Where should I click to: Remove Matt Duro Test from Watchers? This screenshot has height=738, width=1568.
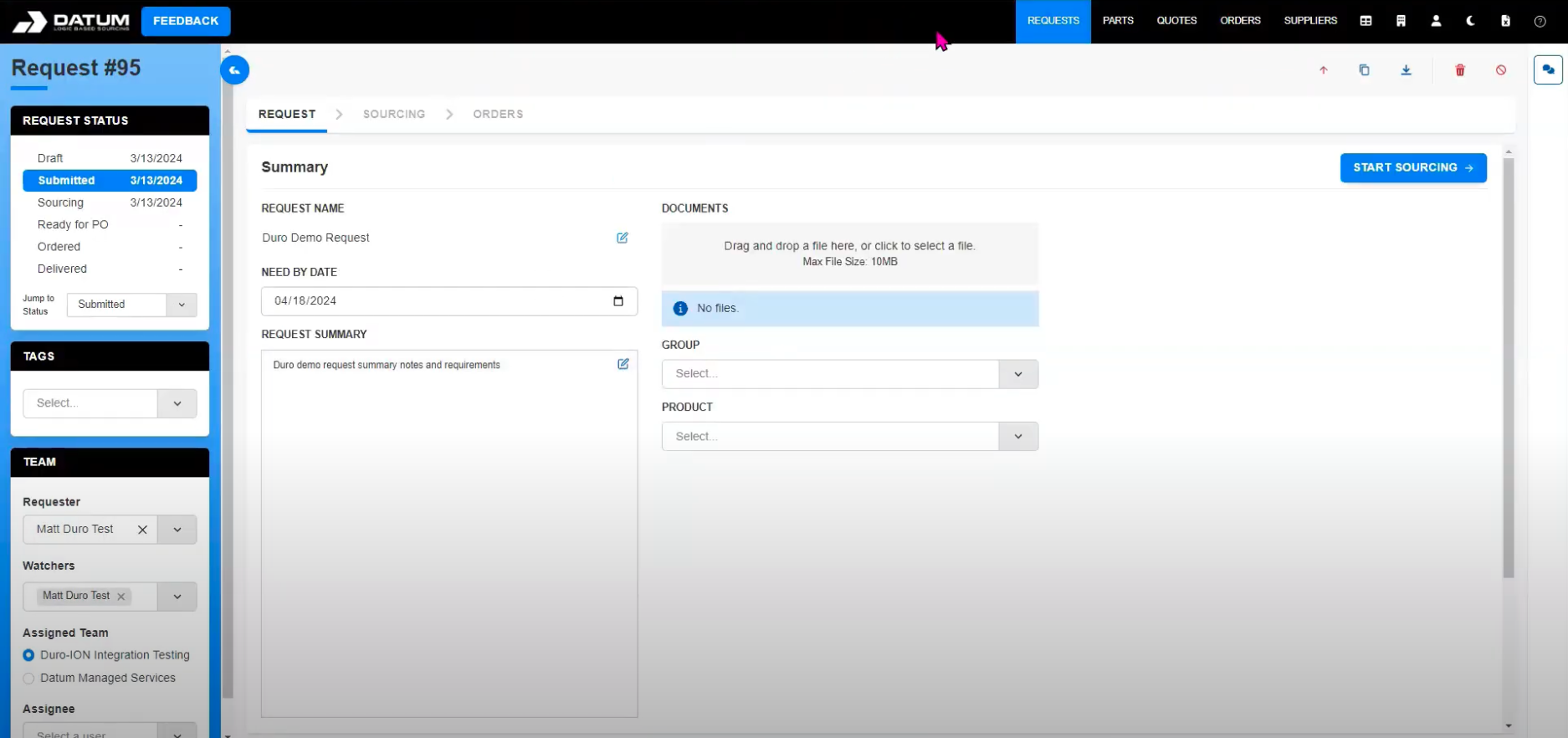click(121, 597)
